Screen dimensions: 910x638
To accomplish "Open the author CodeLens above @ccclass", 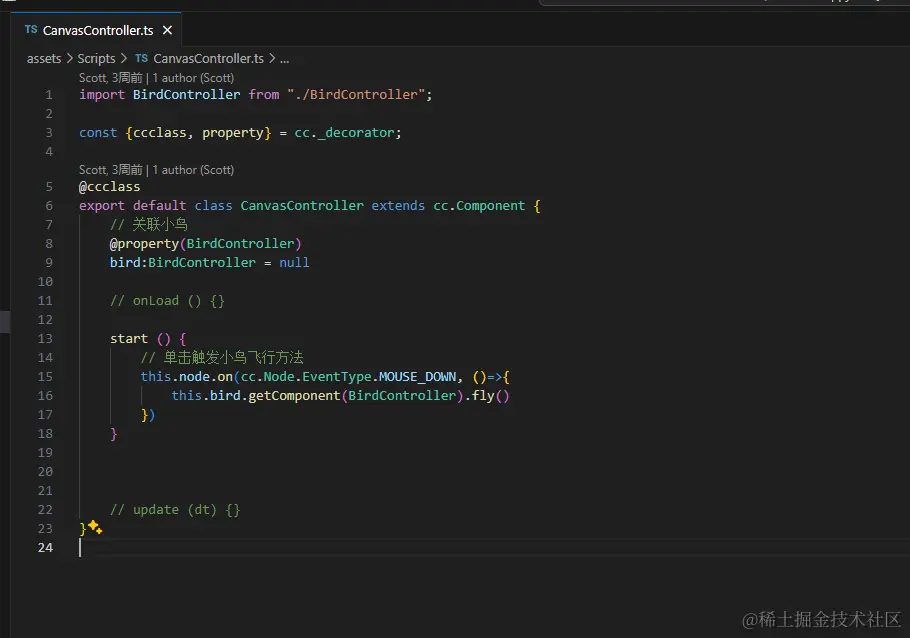I will [157, 170].
